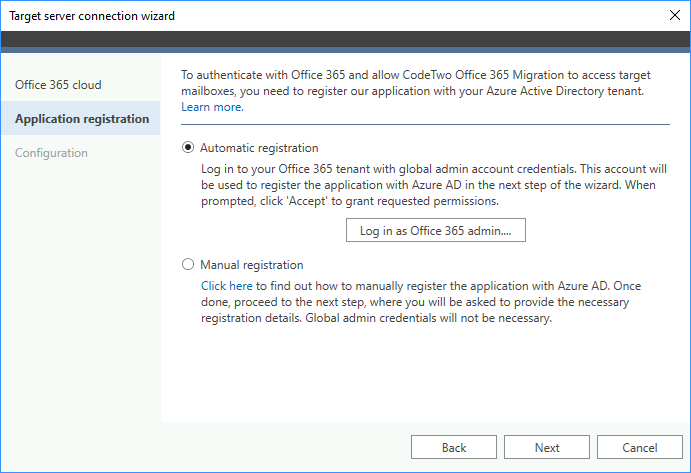
Task: Click the Automatic registration label text
Action: 259,148
